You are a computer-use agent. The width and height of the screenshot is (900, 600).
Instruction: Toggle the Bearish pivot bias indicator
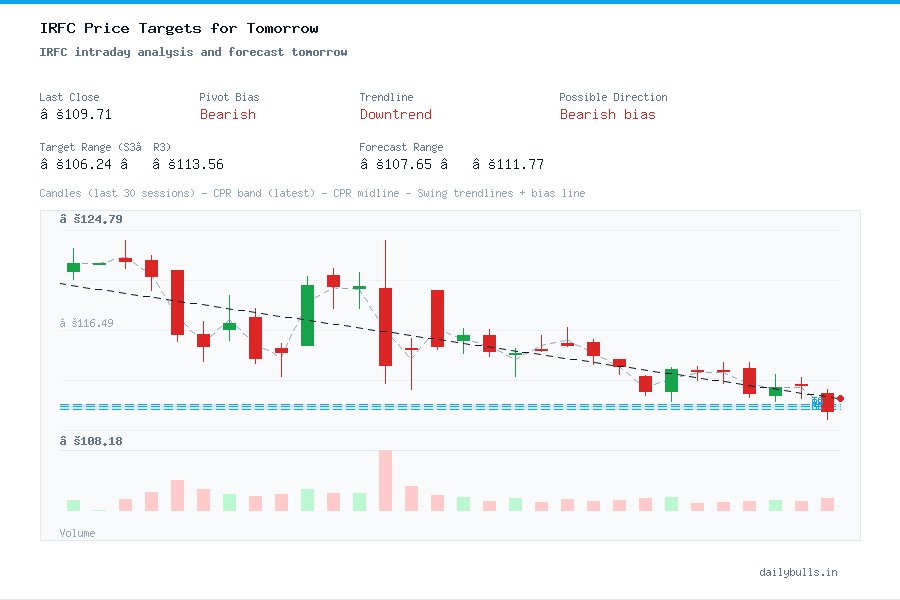click(228, 115)
